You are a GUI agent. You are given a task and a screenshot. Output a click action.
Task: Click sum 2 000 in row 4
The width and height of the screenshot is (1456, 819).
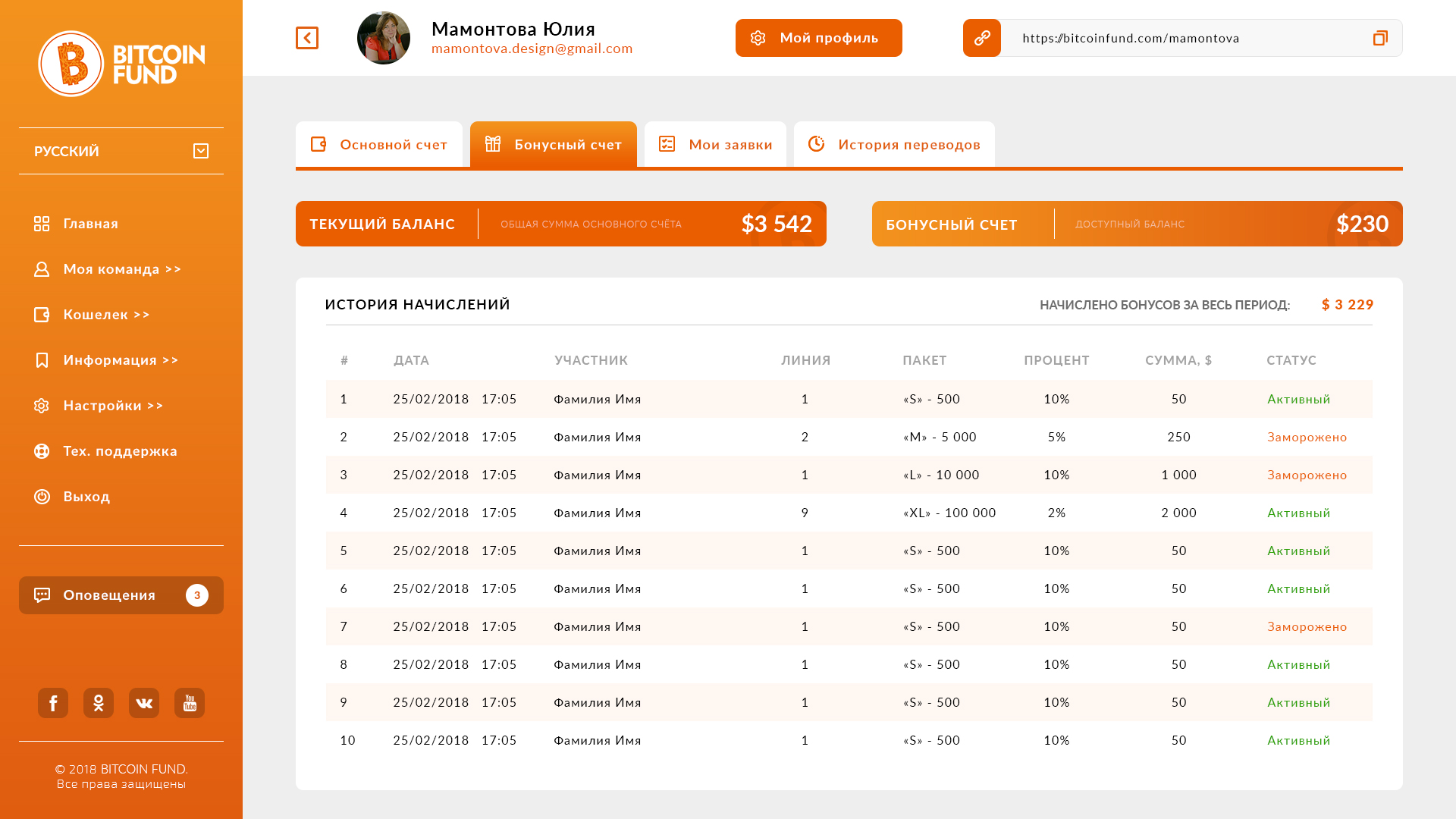pos(1179,513)
